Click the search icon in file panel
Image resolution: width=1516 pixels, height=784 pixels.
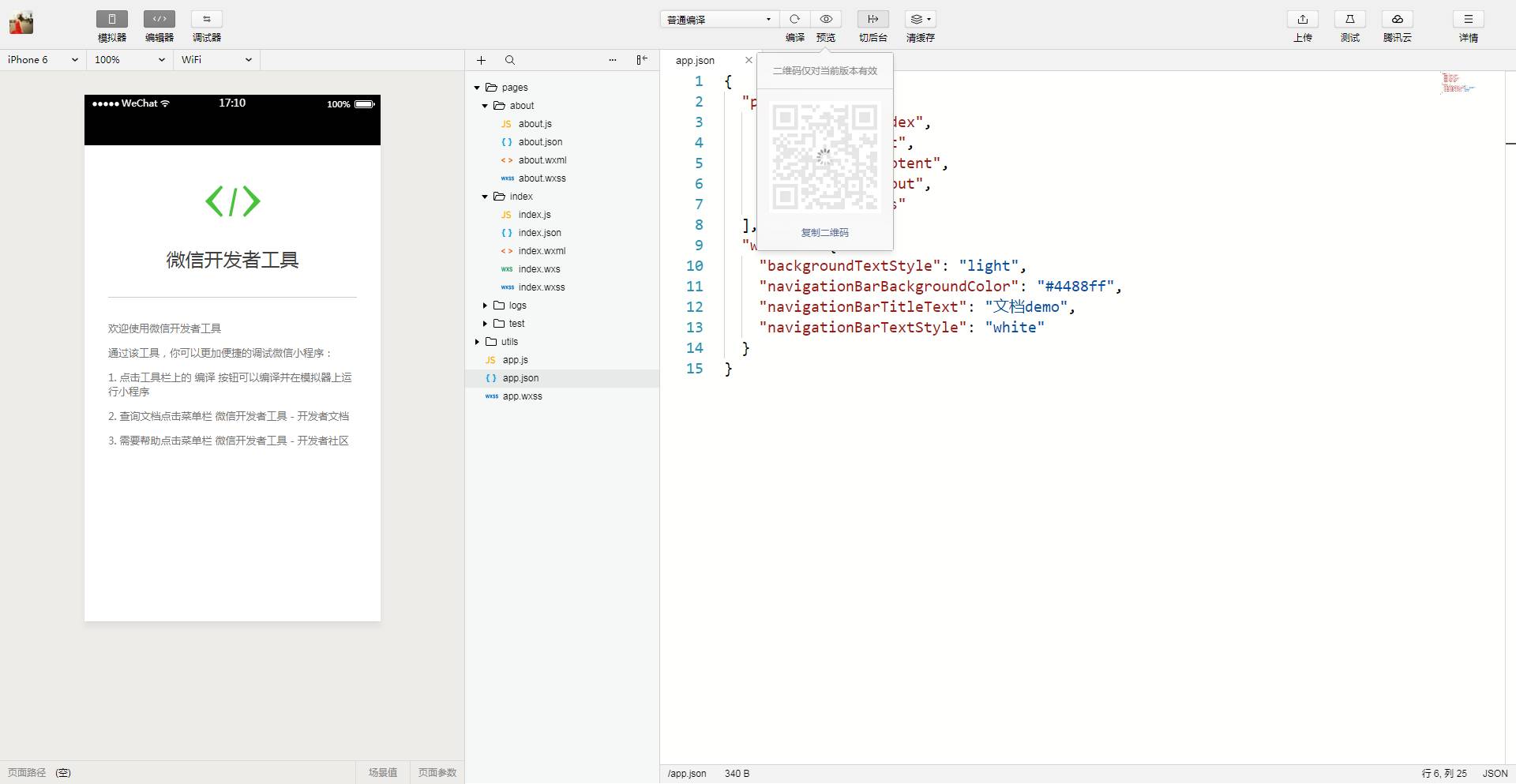510,60
